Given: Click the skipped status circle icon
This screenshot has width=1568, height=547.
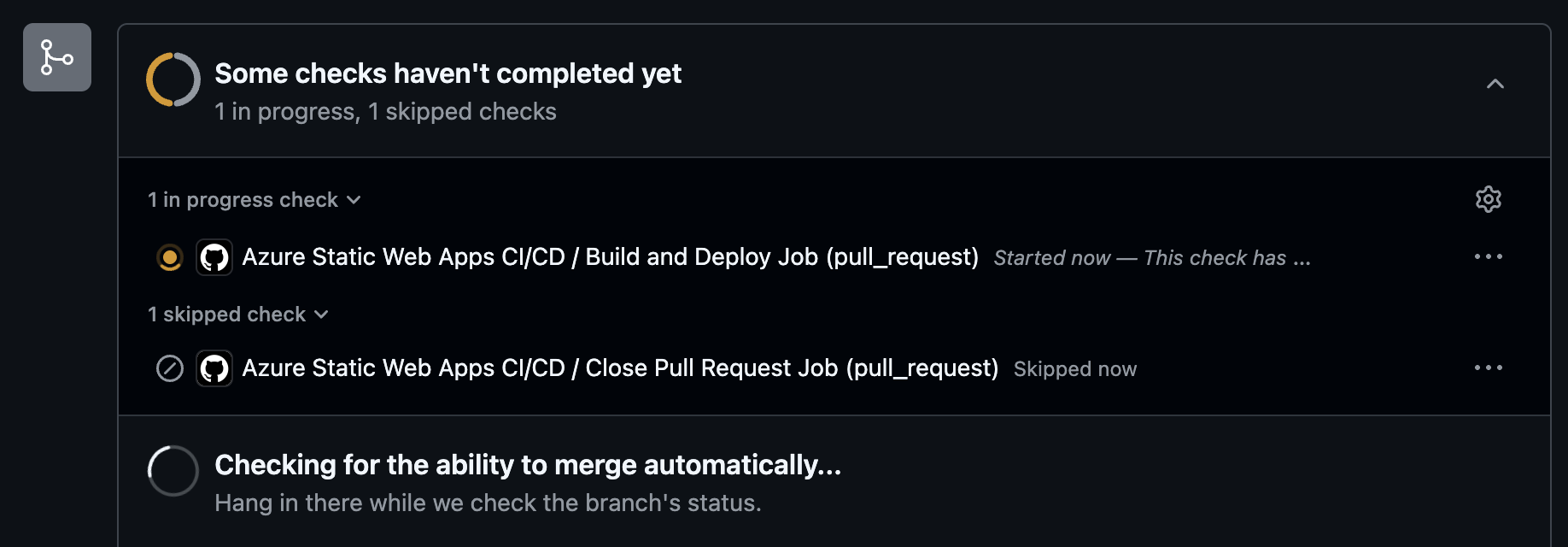Looking at the screenshot, I should click(x=170, y=368).
